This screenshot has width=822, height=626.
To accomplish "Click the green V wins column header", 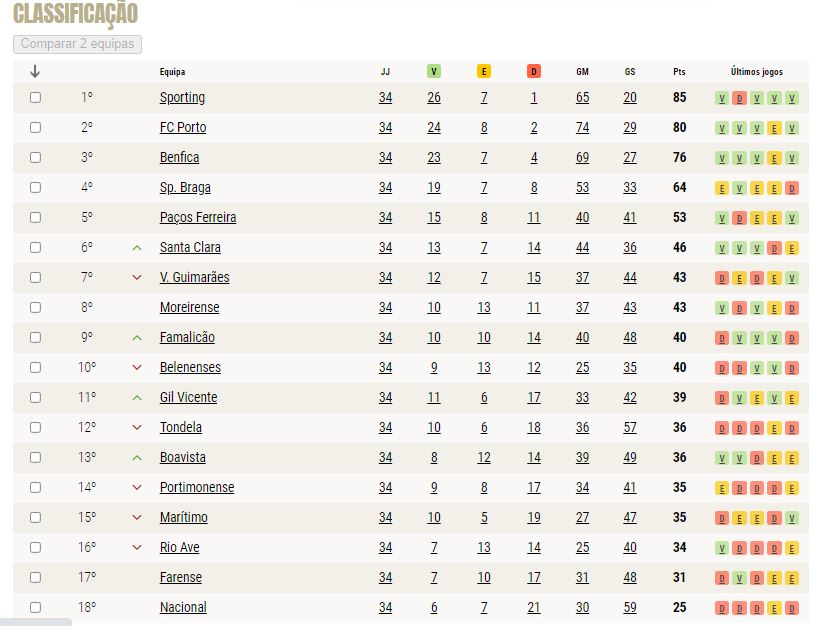I will pyautogui.click(x=434, y=71).
